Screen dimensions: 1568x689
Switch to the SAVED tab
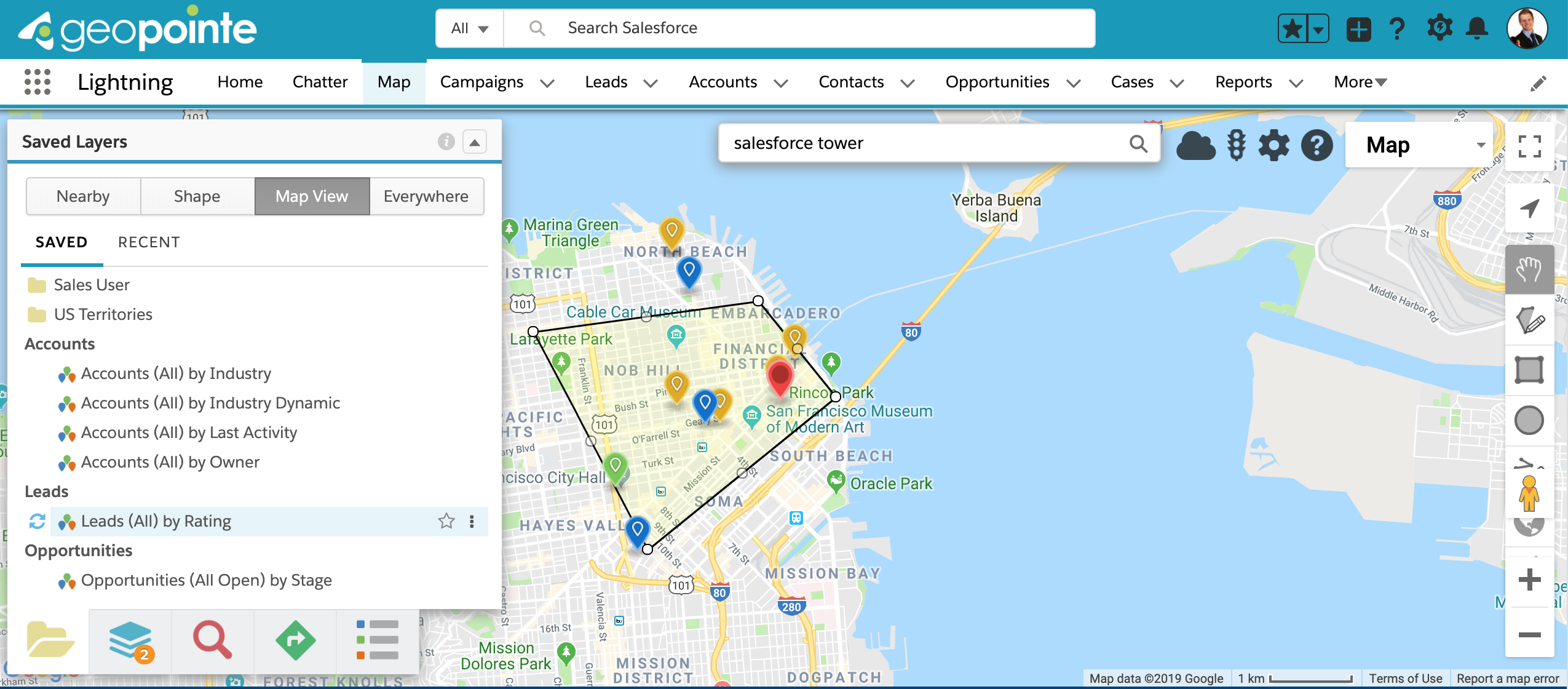61,242
